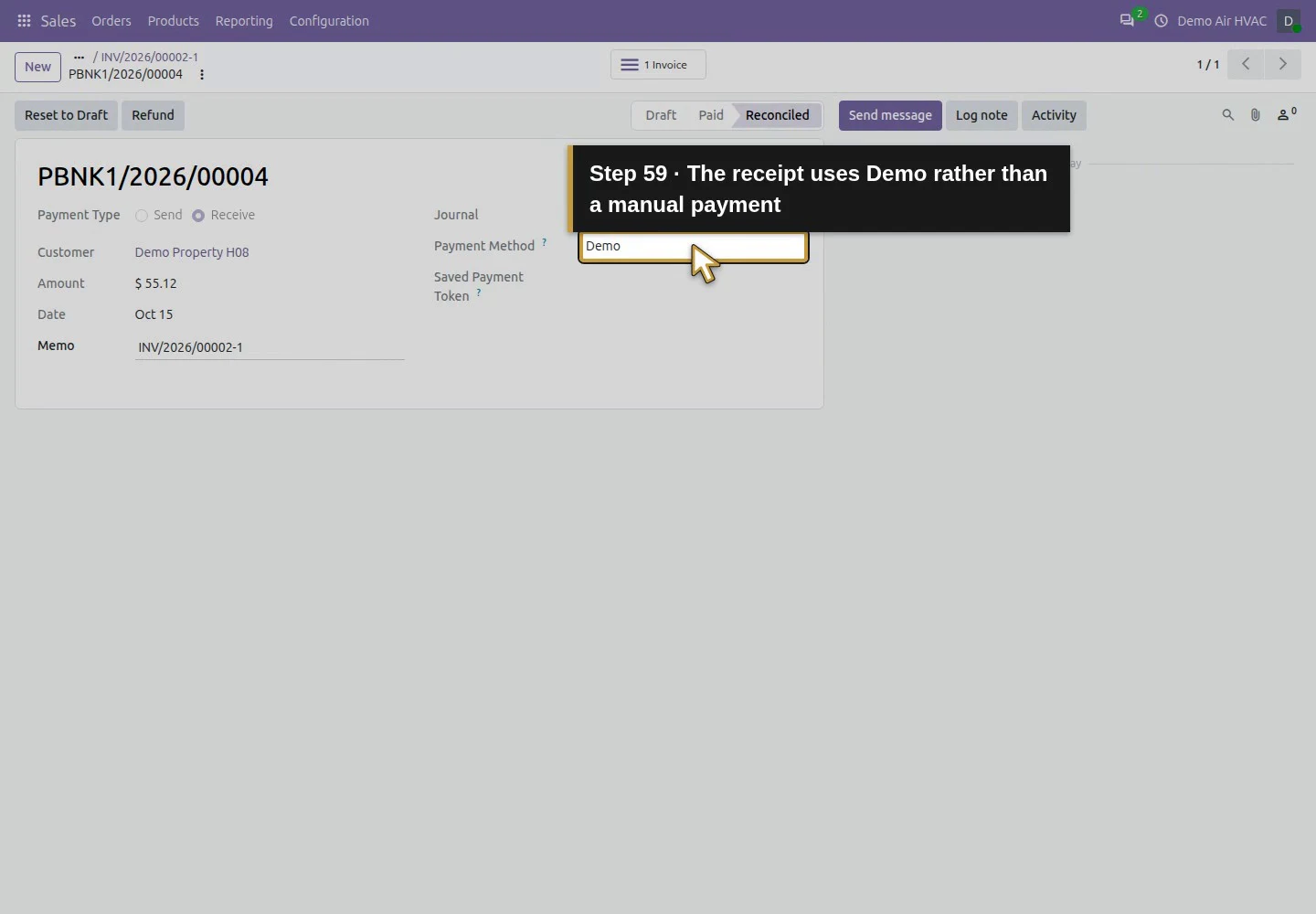Click the pager counter 1 / 1
This screenshot has width=1316, height=914.
click(x=1208, y=65)
